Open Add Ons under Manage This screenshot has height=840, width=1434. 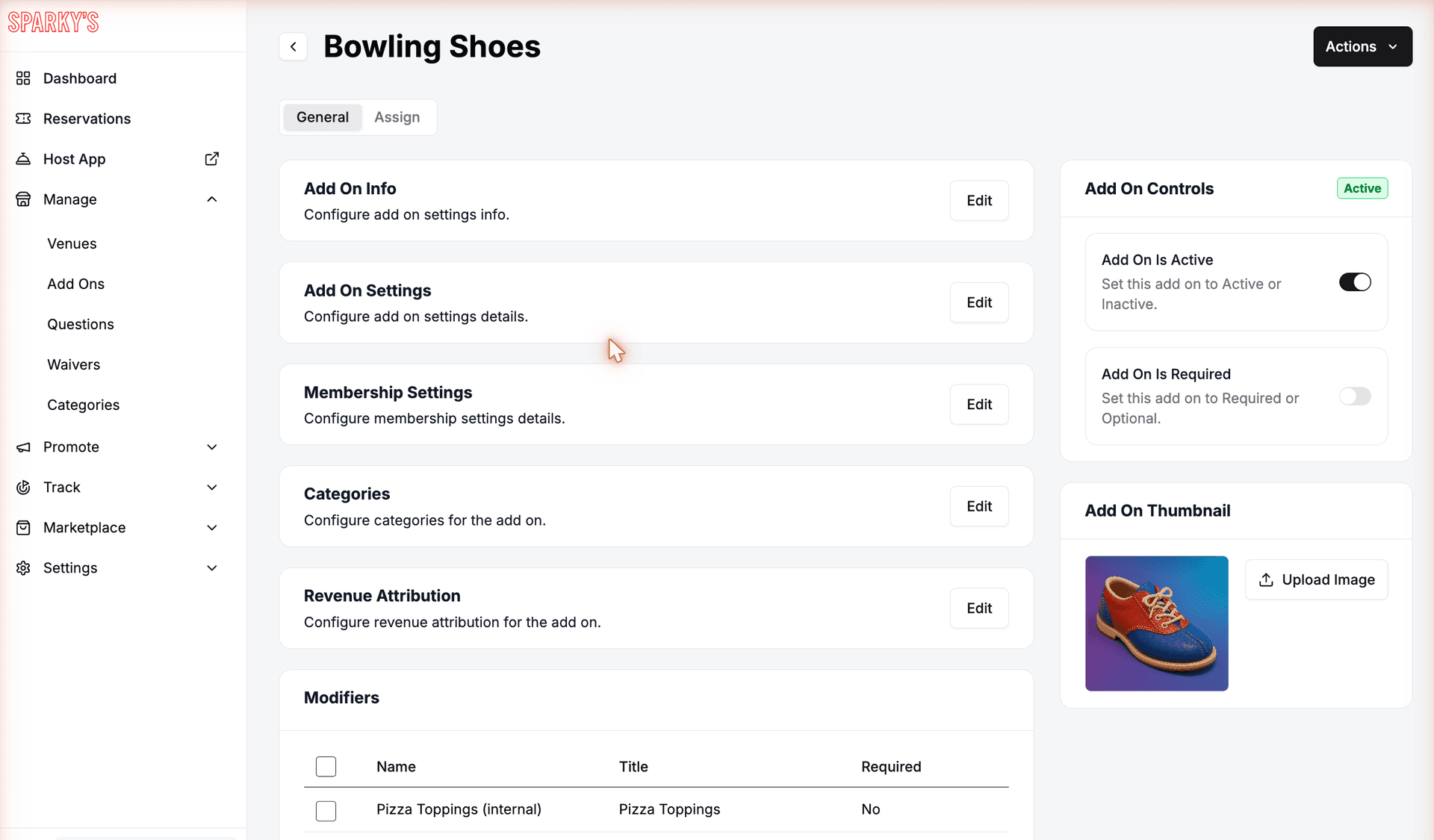coord(75,284)
